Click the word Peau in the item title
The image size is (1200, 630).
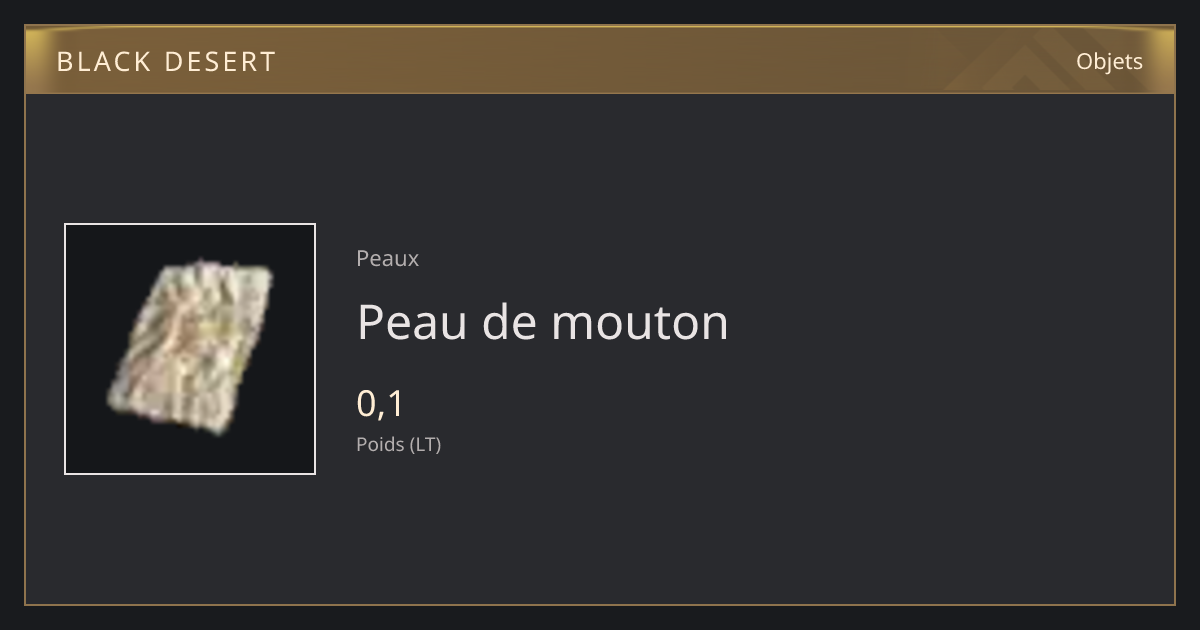(412, 322)
